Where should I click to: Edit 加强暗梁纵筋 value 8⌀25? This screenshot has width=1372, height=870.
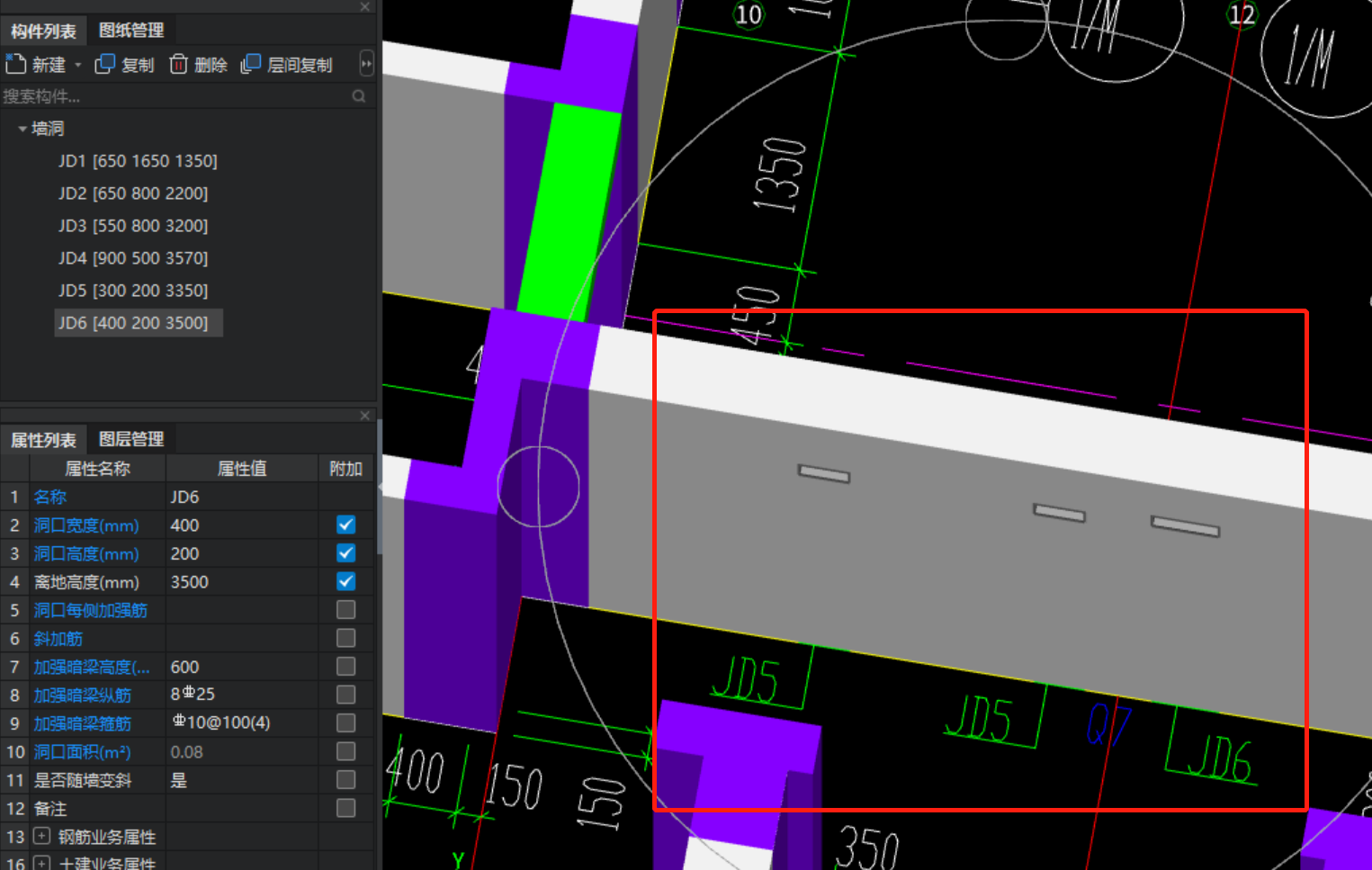point(242,695)
